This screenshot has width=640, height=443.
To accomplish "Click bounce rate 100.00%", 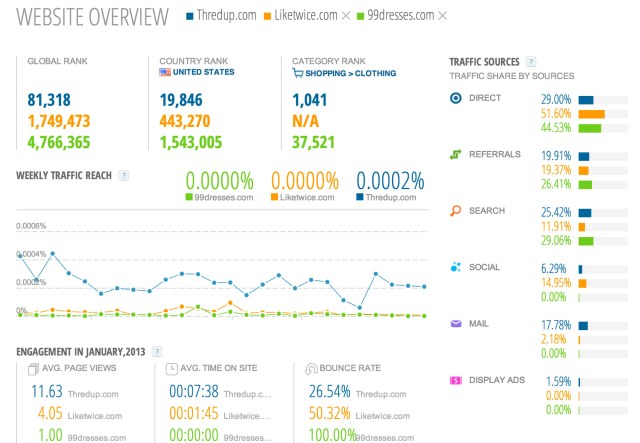I will pyautogui.click(x=333, y=435).
